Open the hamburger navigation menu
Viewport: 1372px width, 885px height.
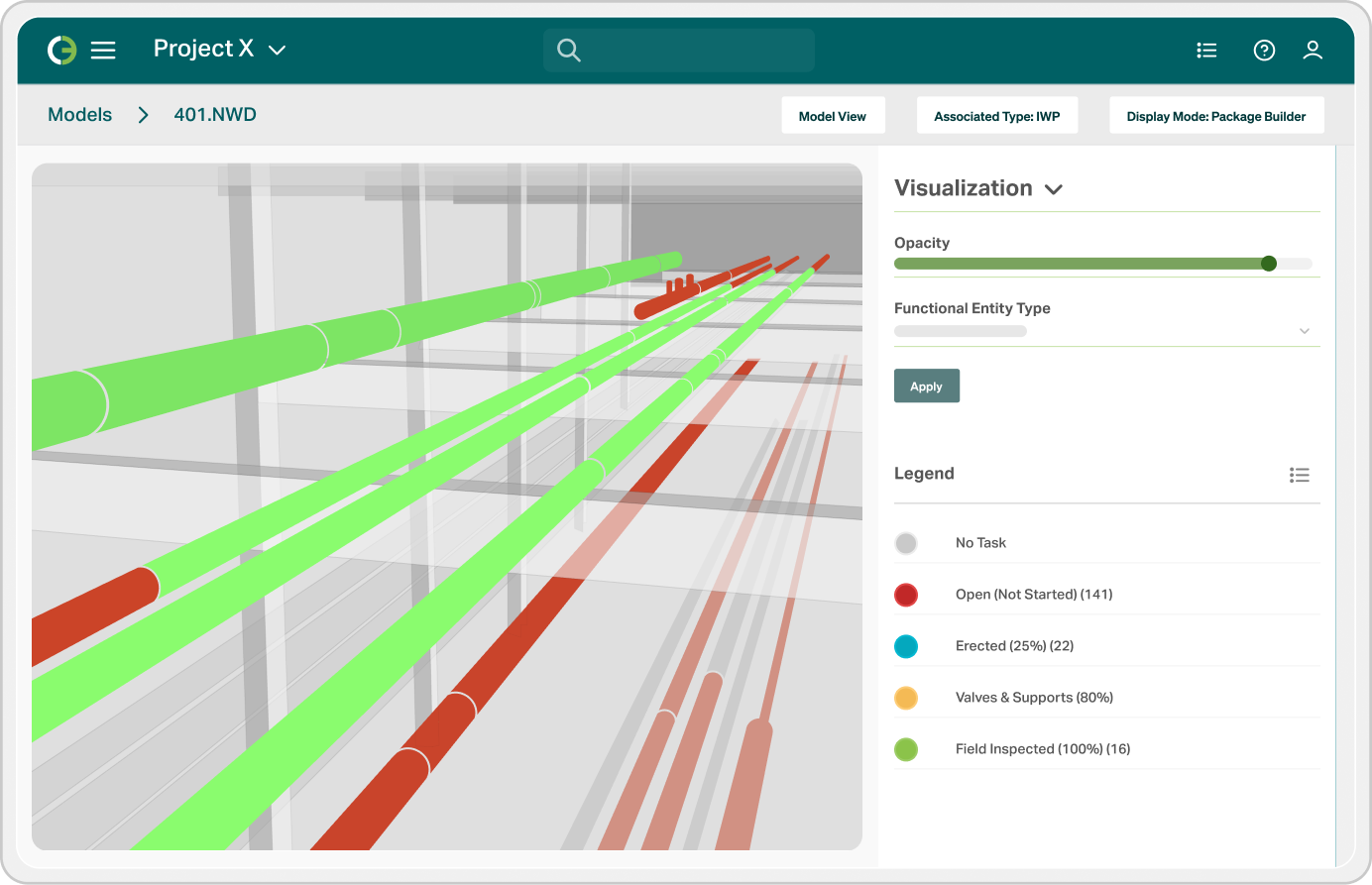[x=103, y=49]
